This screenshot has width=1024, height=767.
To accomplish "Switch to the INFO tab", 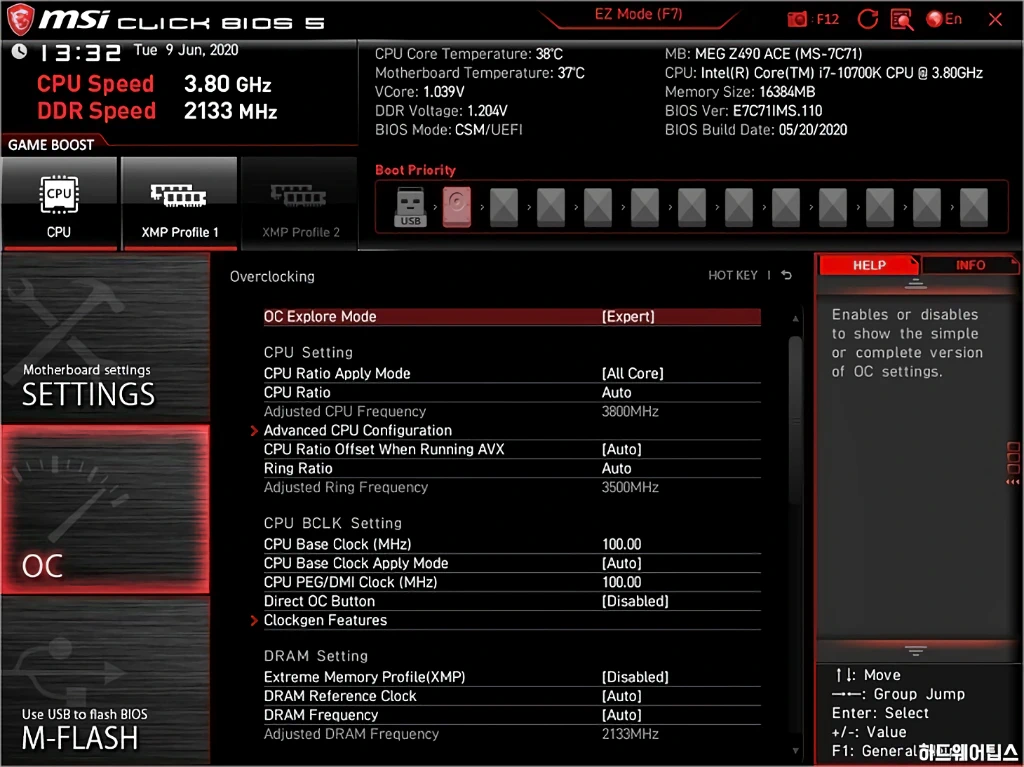I will point(970,265).
